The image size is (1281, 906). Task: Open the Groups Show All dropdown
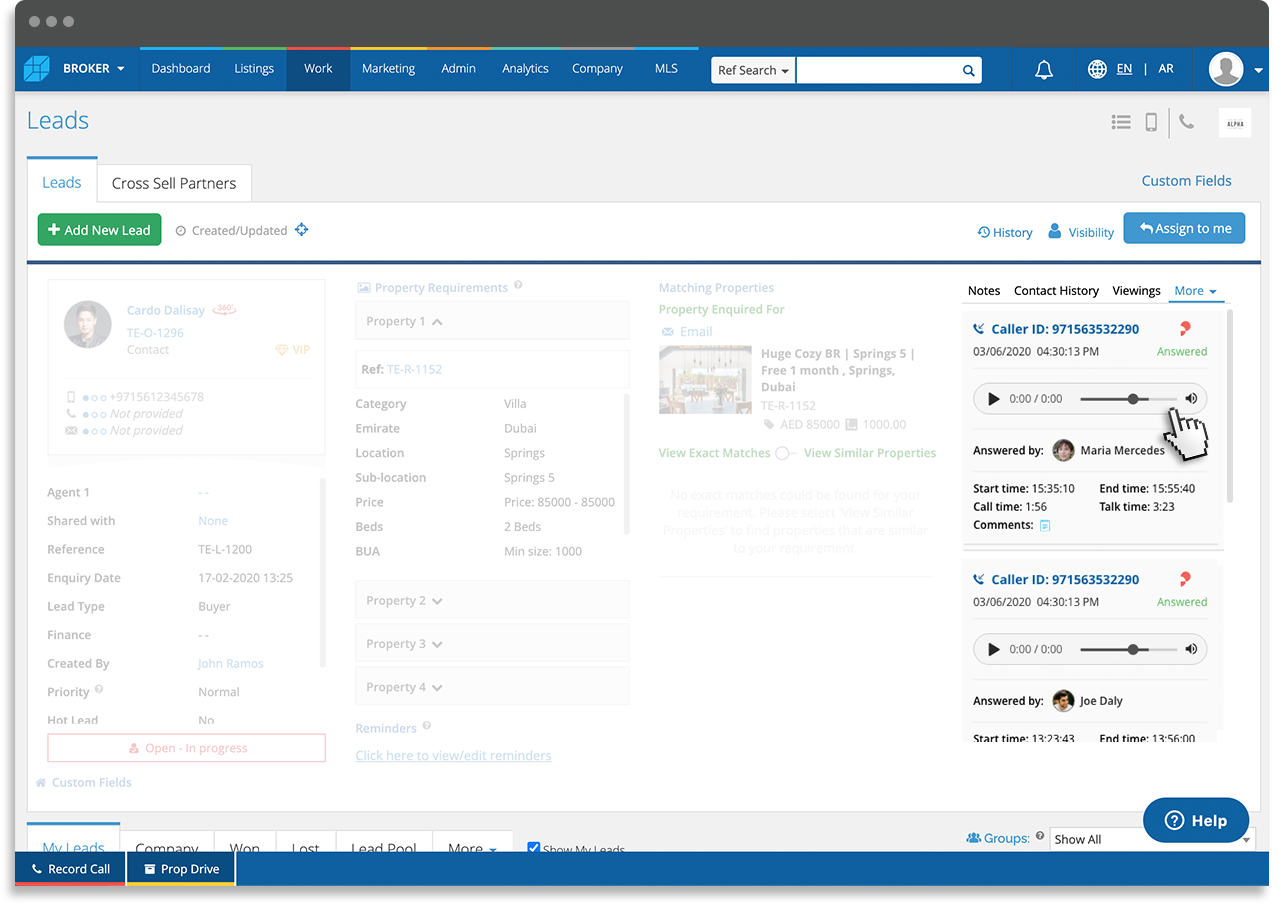coord(1150,839)
